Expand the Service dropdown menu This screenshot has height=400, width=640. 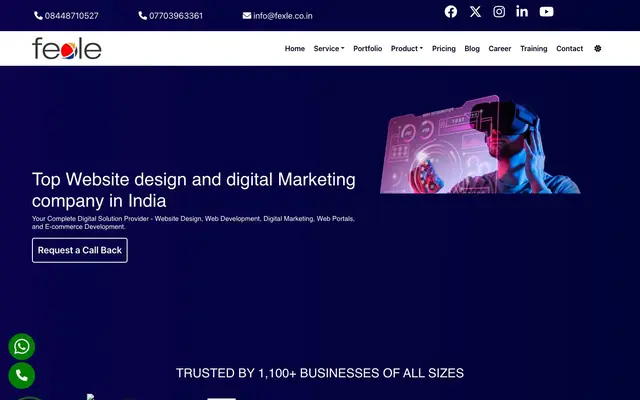tap(329, 49)
